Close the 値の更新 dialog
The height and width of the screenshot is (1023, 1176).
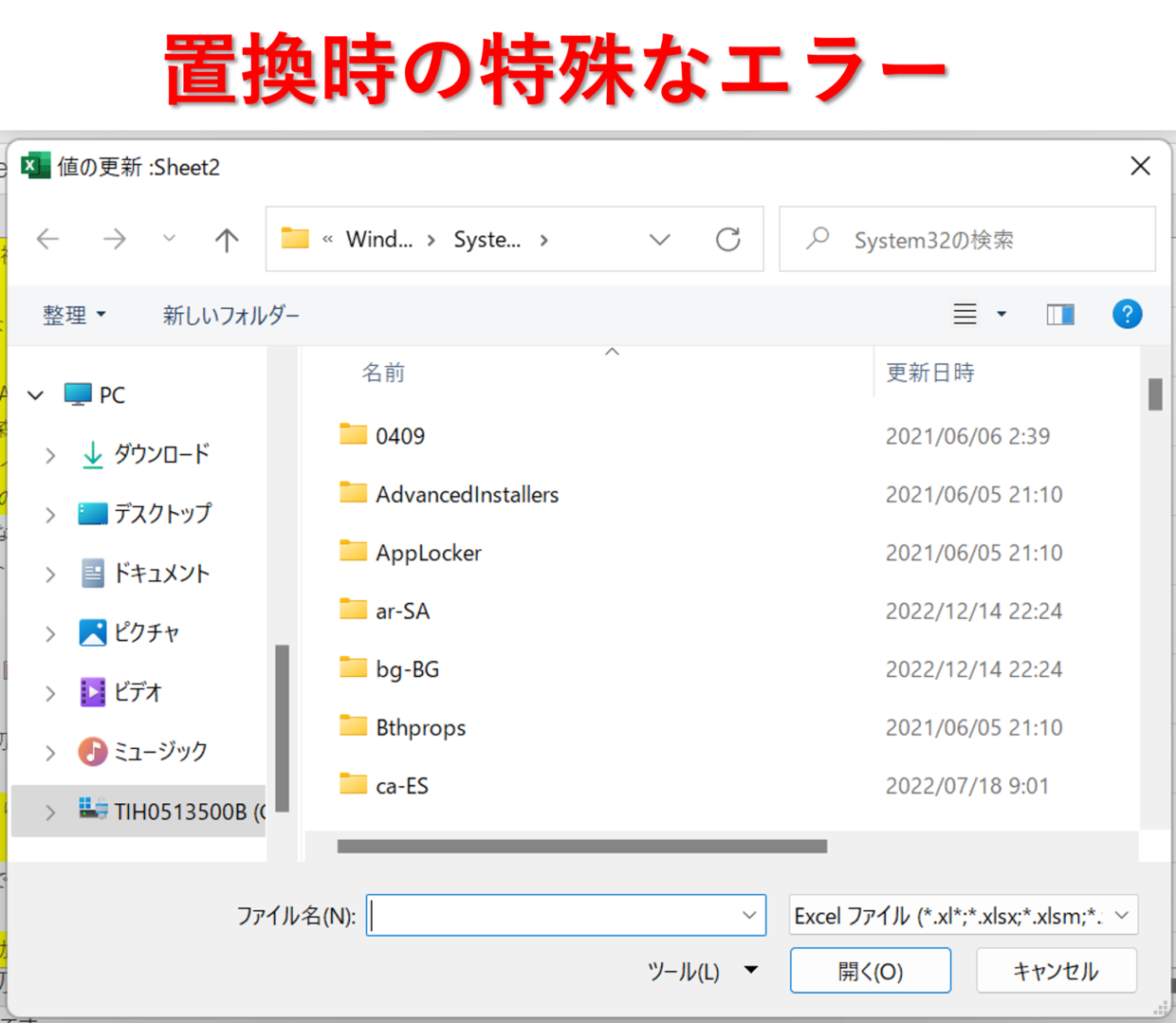click(x=1140, y=166)
